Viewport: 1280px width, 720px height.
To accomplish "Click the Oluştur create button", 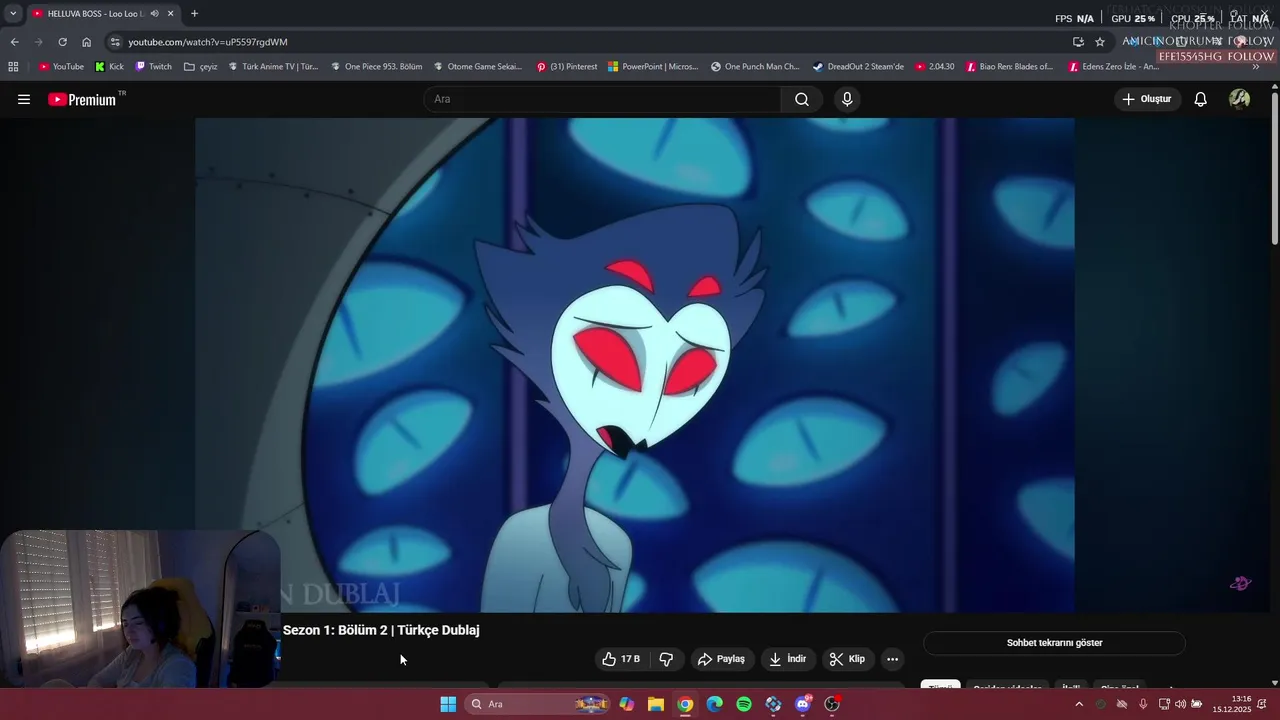I will (1146, 99).
